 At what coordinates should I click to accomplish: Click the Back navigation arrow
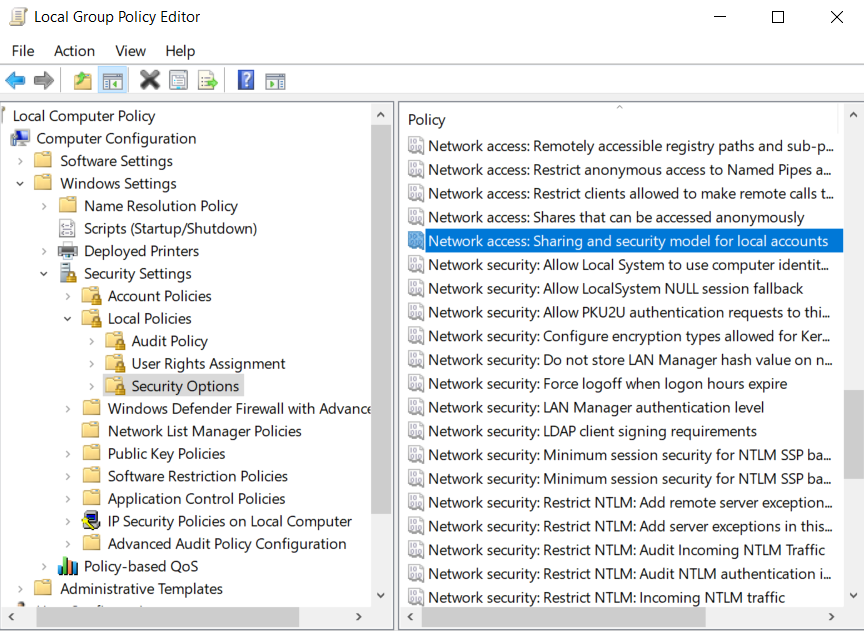coord(15,80)
